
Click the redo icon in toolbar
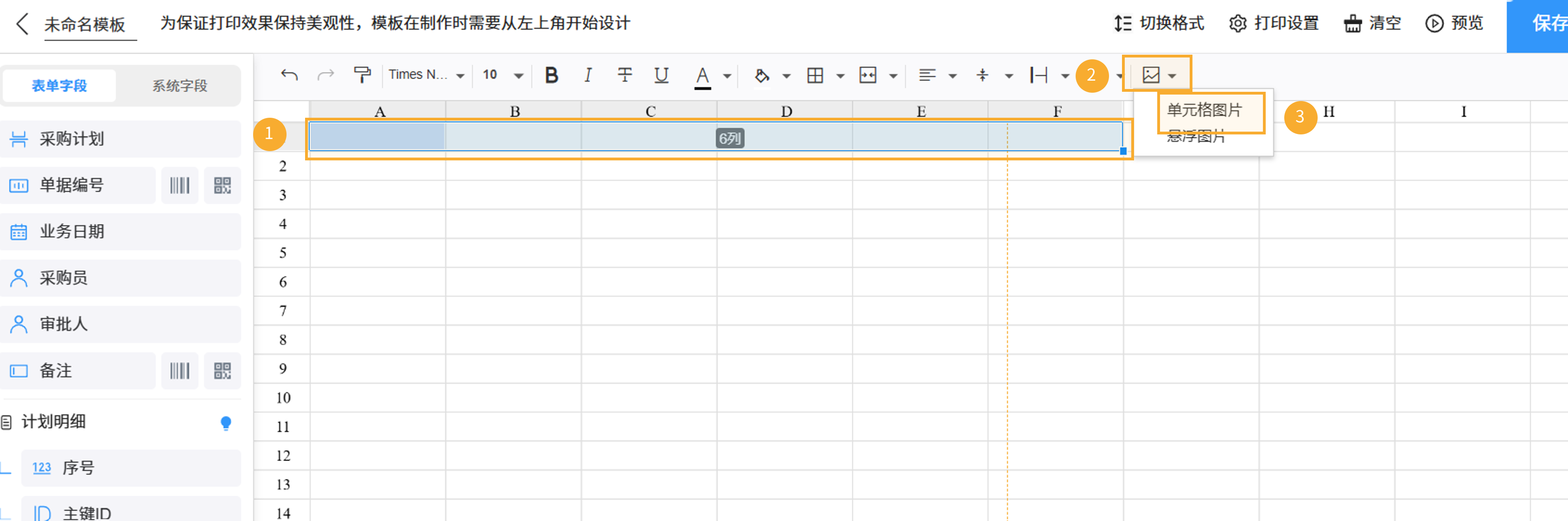coord(326,75)
